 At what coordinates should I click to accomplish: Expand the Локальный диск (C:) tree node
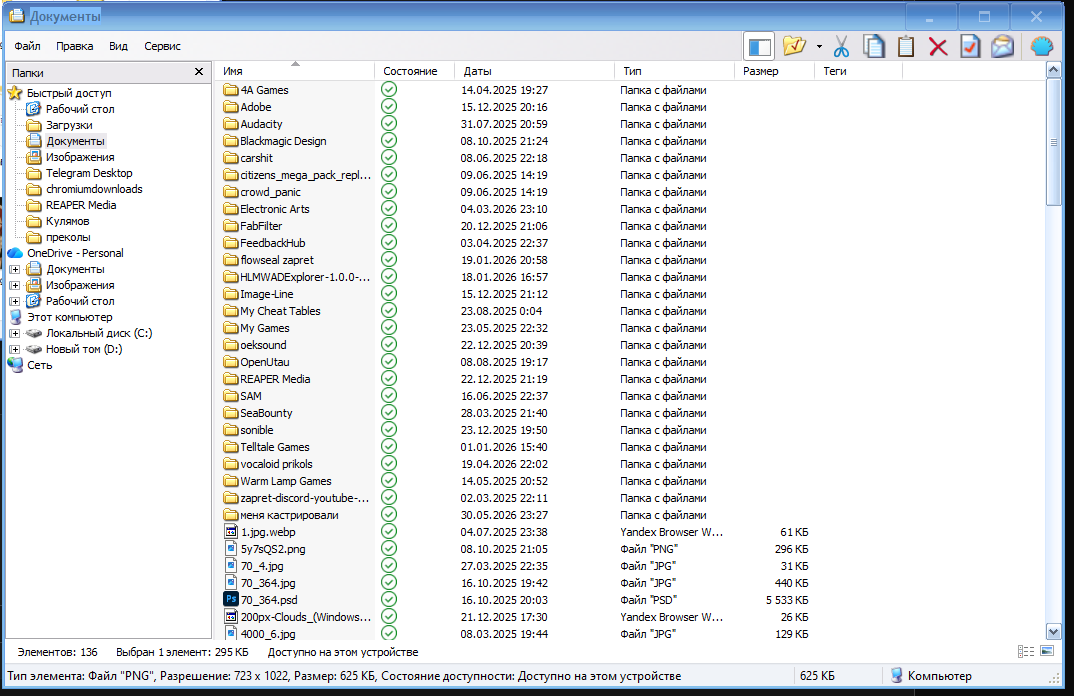coord(14,334)
